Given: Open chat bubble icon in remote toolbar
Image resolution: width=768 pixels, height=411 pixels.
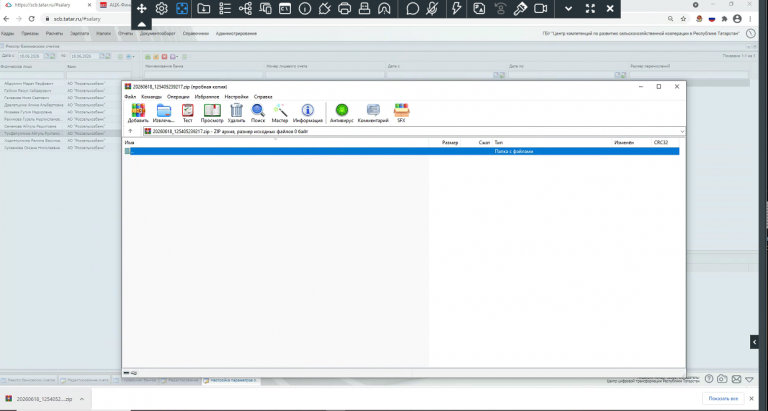Looking at the screenshot, I should click(x=412, y=9).
